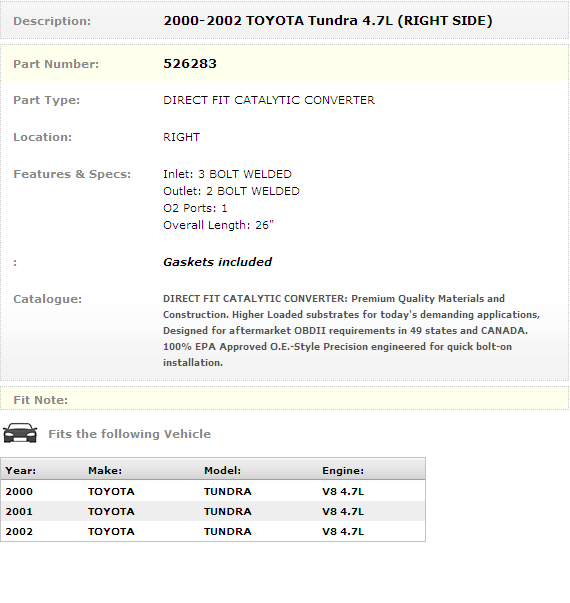Click the DIRECT FIT CATALYTIC CONVERTER part type
This screenshot has height=603, width=570.
click(x=269, y=100)
